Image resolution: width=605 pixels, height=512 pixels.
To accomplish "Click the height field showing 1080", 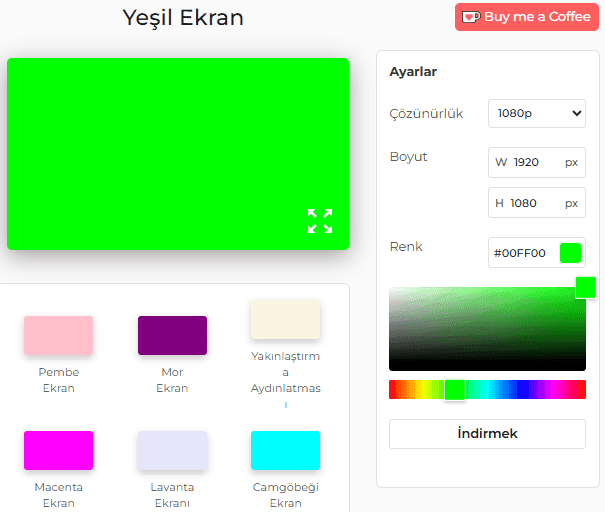I will 537,203.
